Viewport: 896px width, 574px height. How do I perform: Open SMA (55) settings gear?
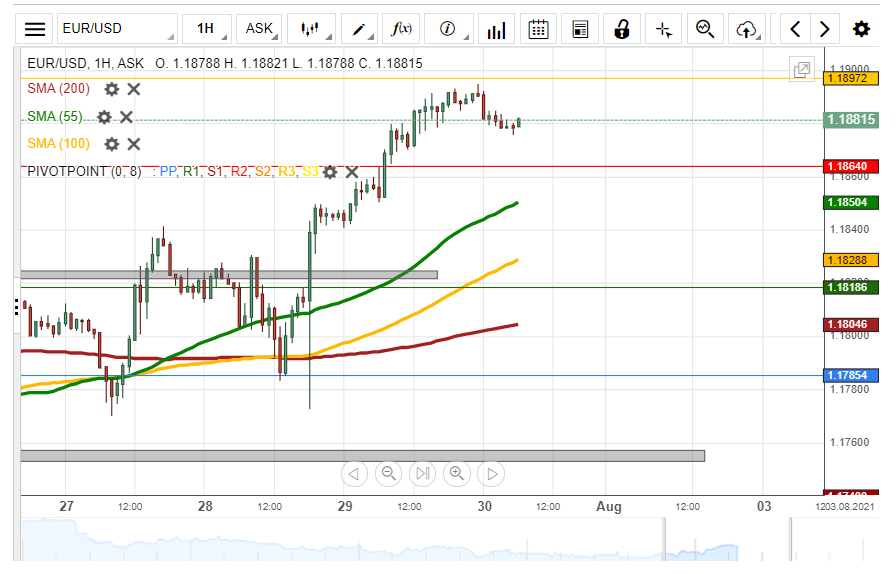click(104, 117)
